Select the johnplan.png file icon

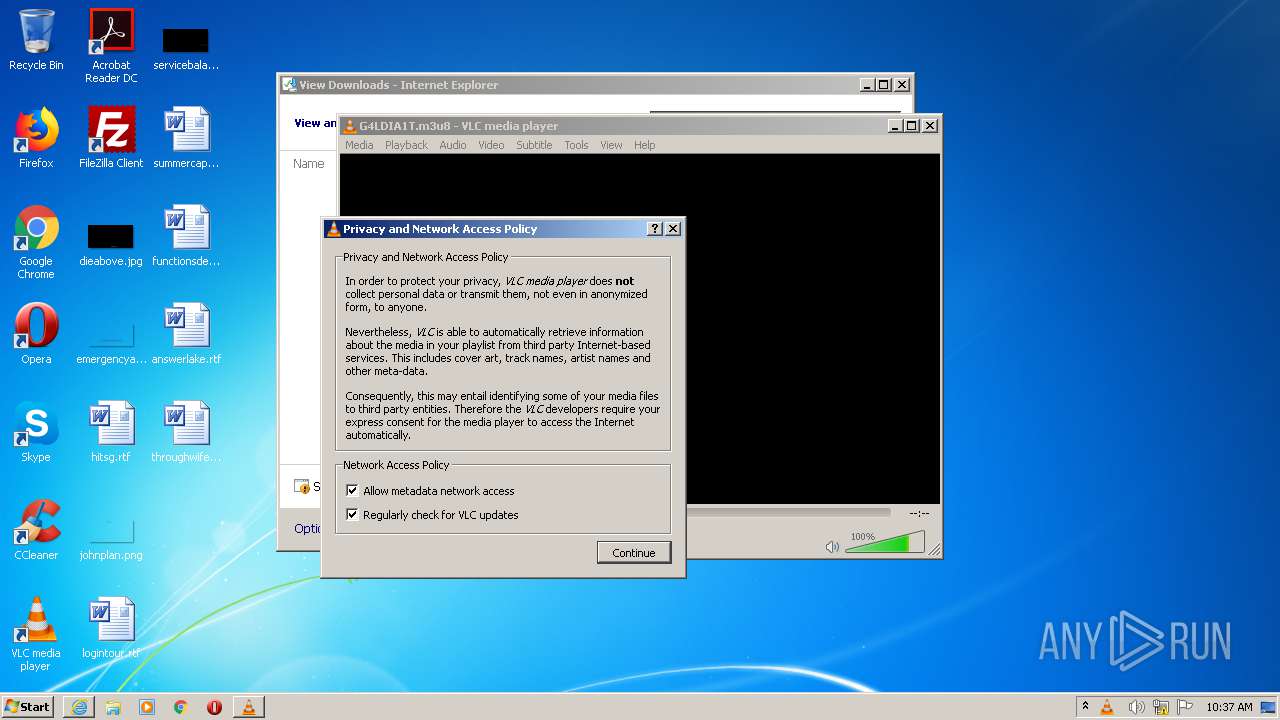point(111,538)
